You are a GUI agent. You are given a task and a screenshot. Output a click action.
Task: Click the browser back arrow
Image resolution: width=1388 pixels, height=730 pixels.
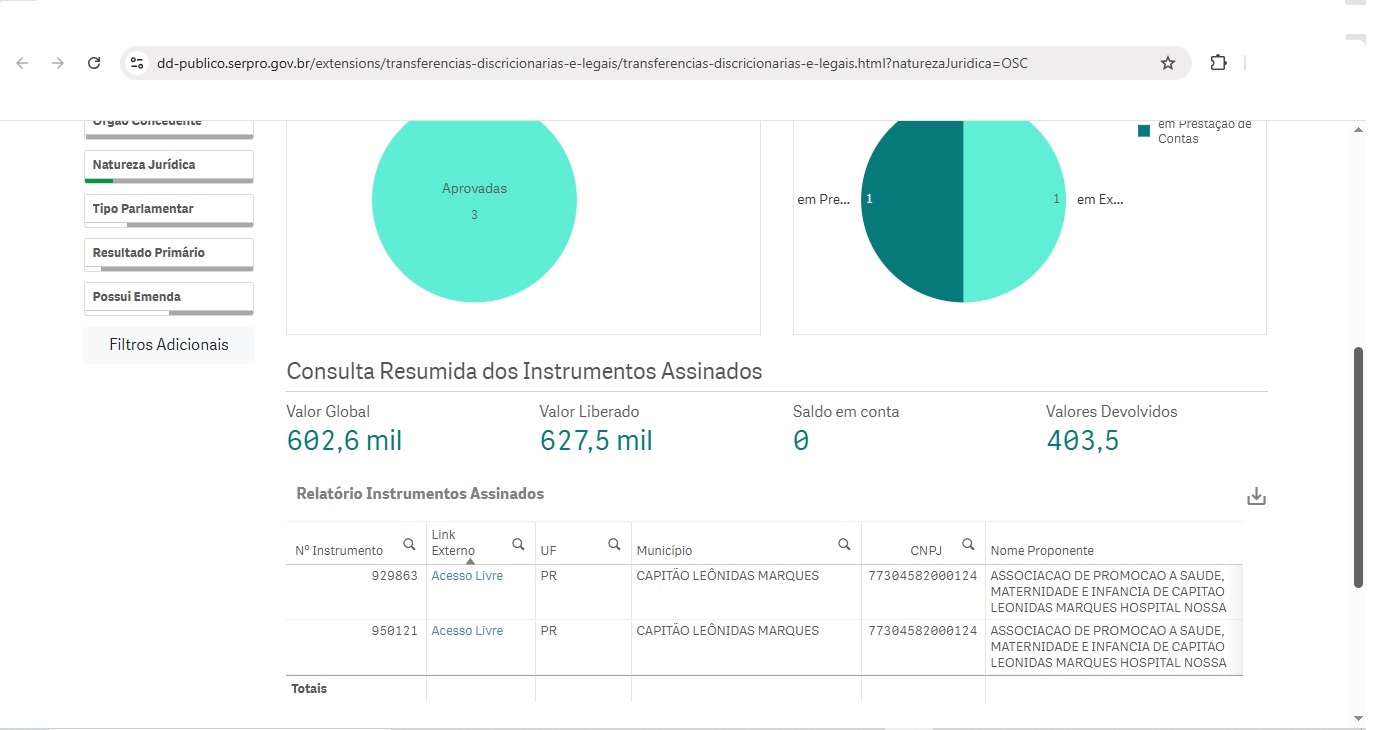pyautogui.click(x=22, y=63)
